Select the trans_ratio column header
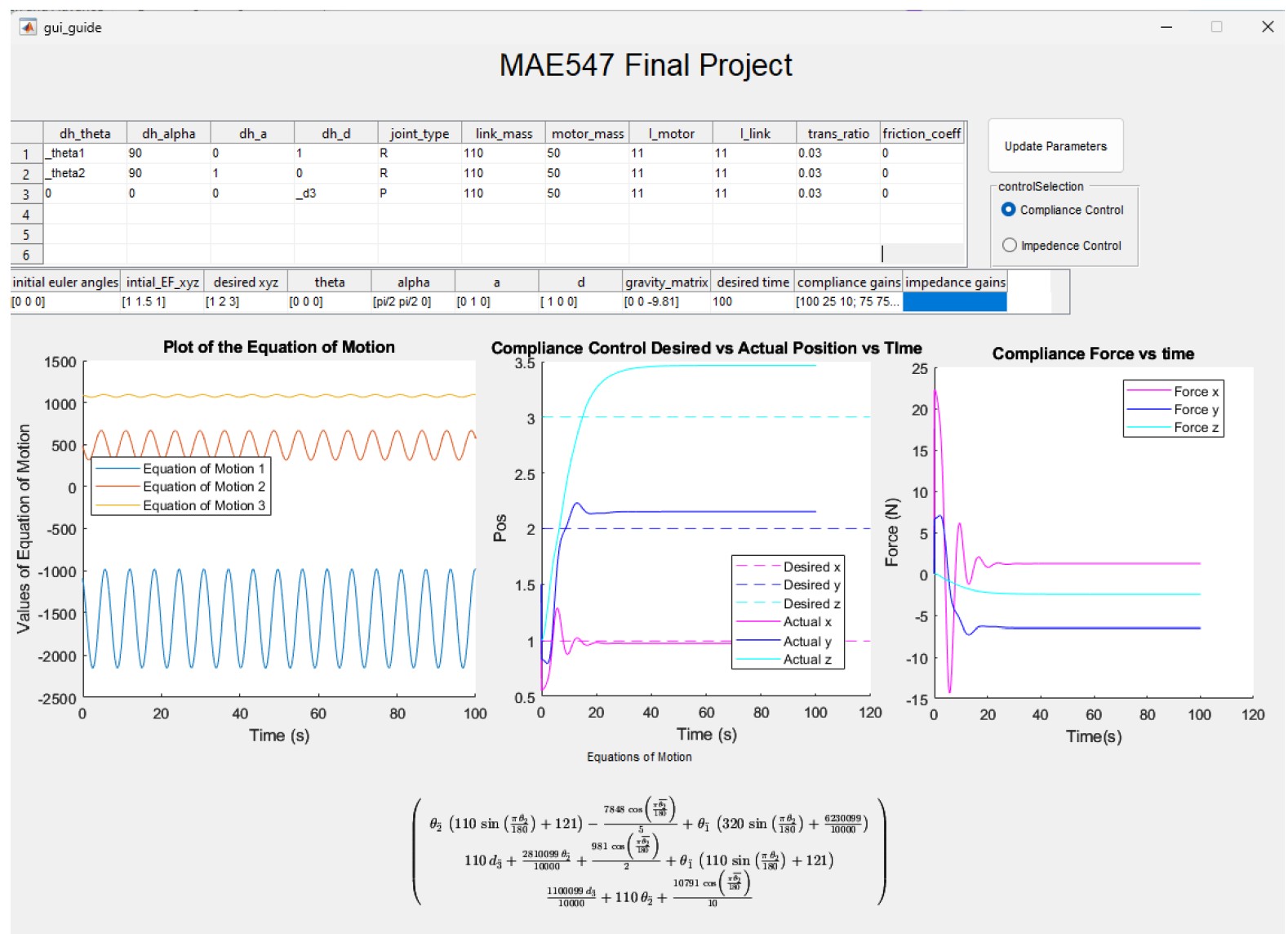Viewport: 1288px width, 938px height. point(838,133)
